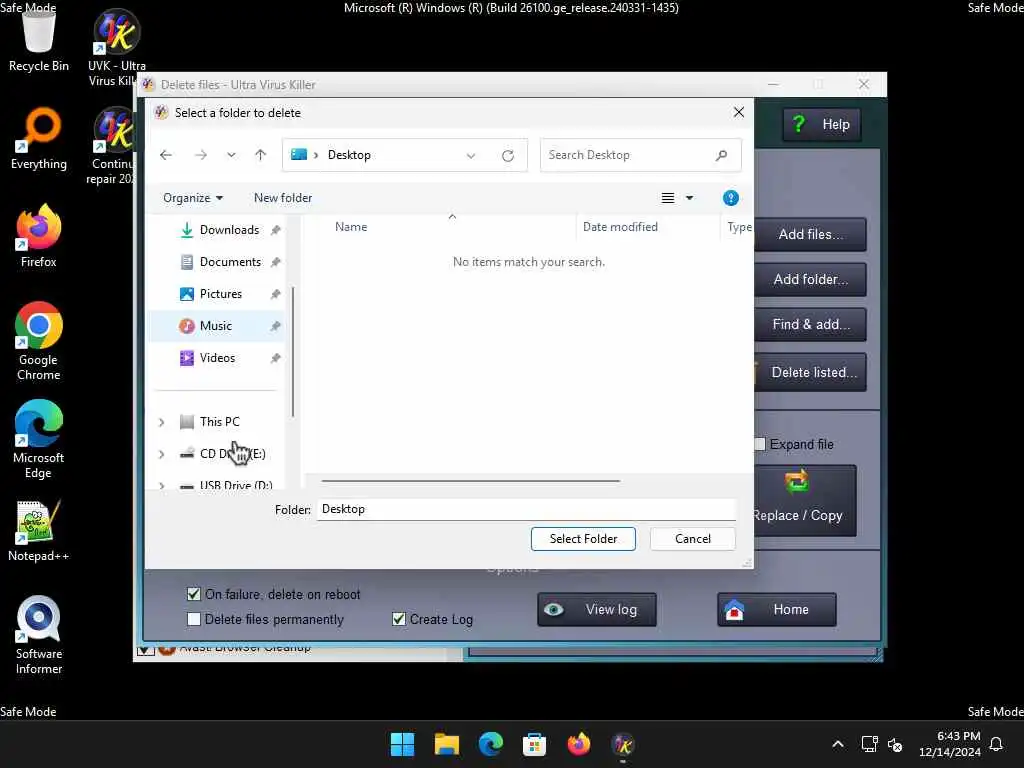Click the Desktop breadcrumb chevron
This screenshot has width=1024, height=768.
316,155
